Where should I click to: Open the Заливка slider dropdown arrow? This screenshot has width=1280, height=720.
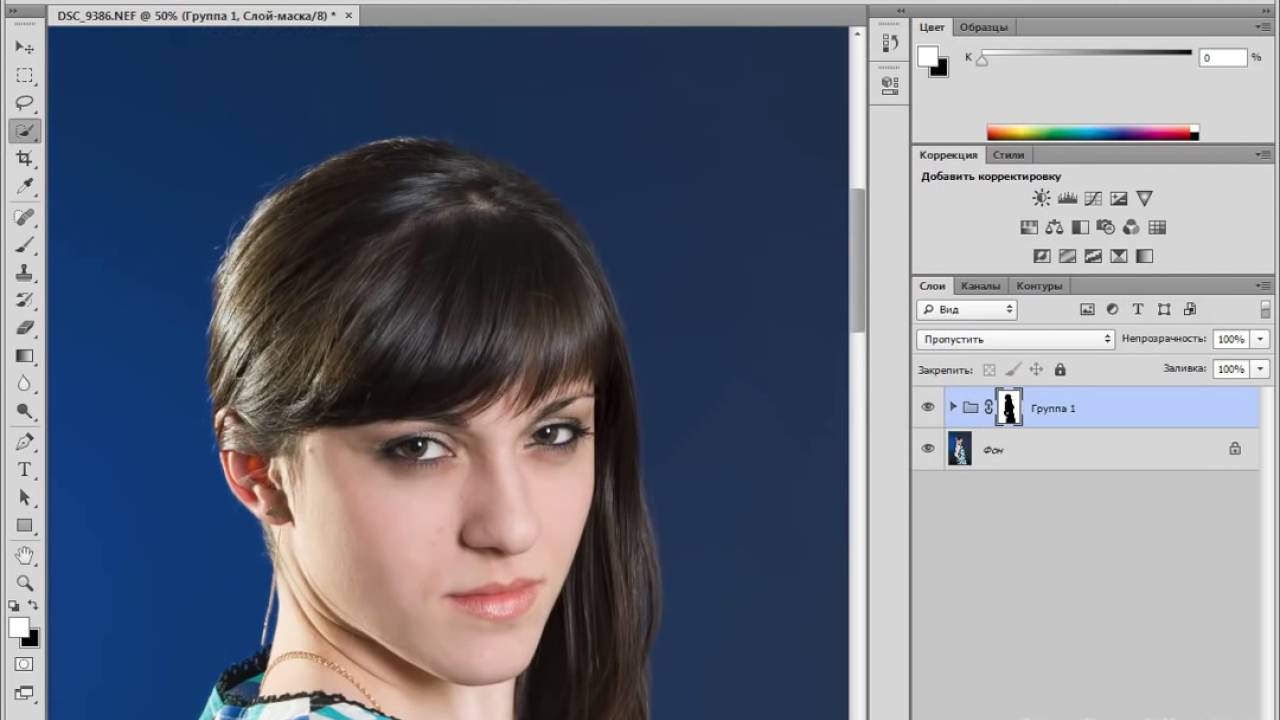pos(1260,369)
